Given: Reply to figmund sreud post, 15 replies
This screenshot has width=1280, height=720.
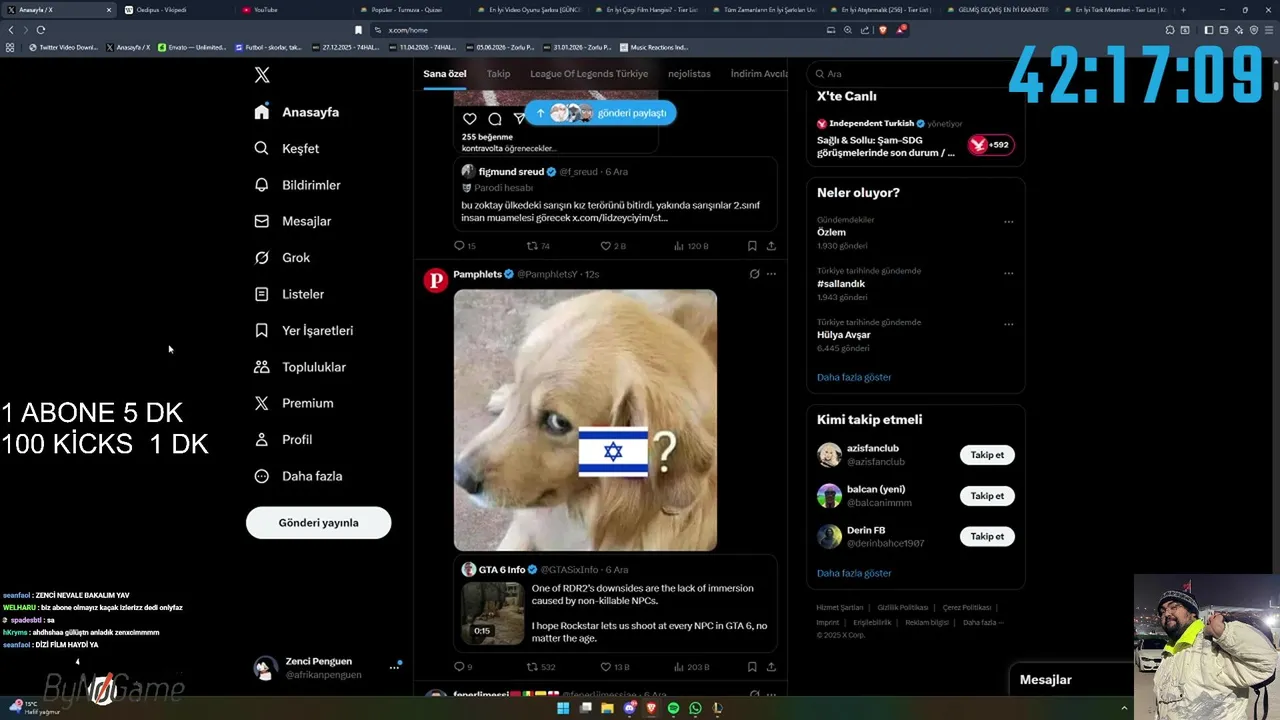Looking at the screenshot, I should [x=465, y=245].
